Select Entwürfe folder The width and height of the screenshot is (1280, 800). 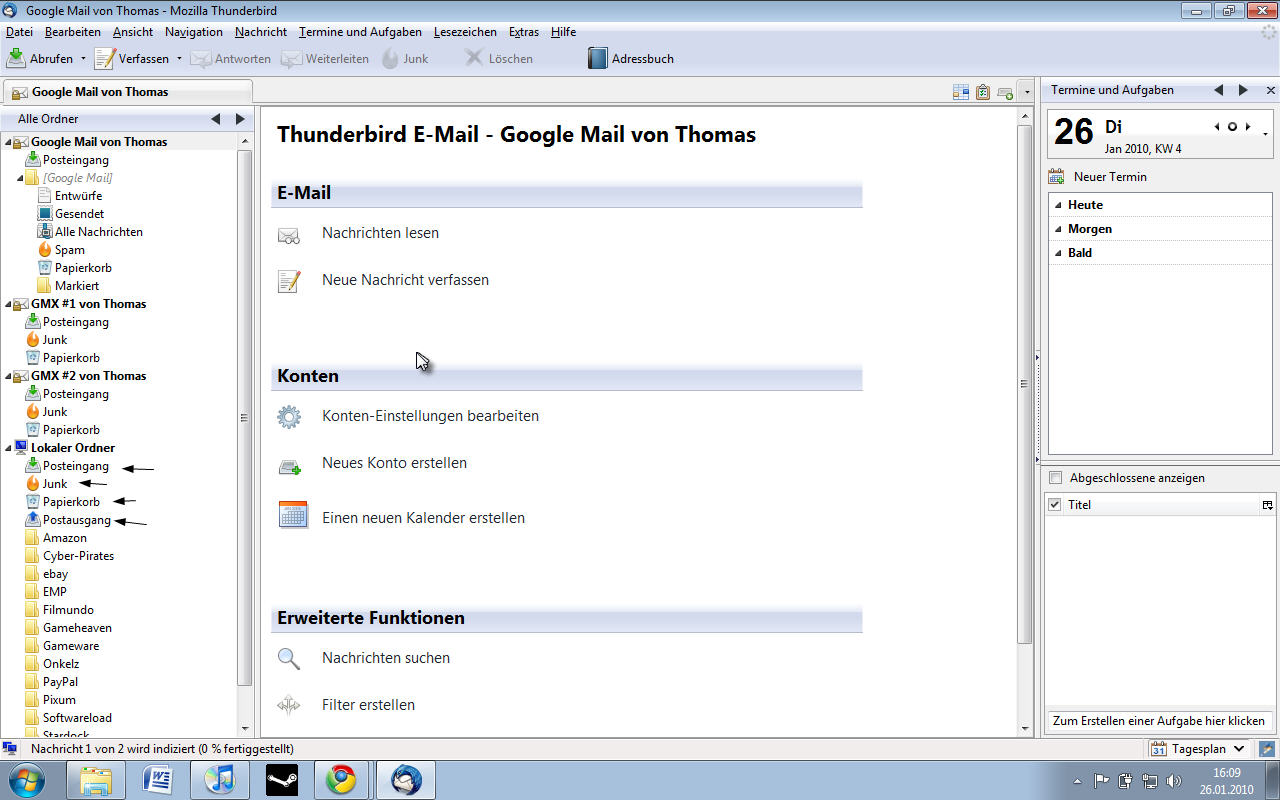pyautogui.click(x=78, y=196)
